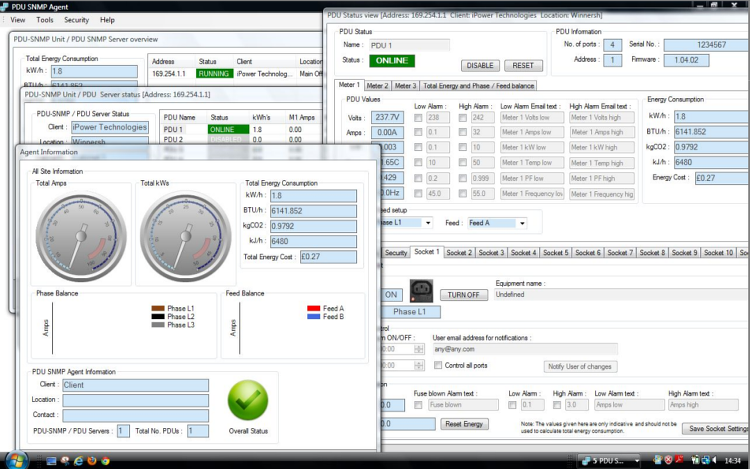The width and height of the screenshot is (750, 469).
Task: Open the View menu
Action: tap(18, 20)
